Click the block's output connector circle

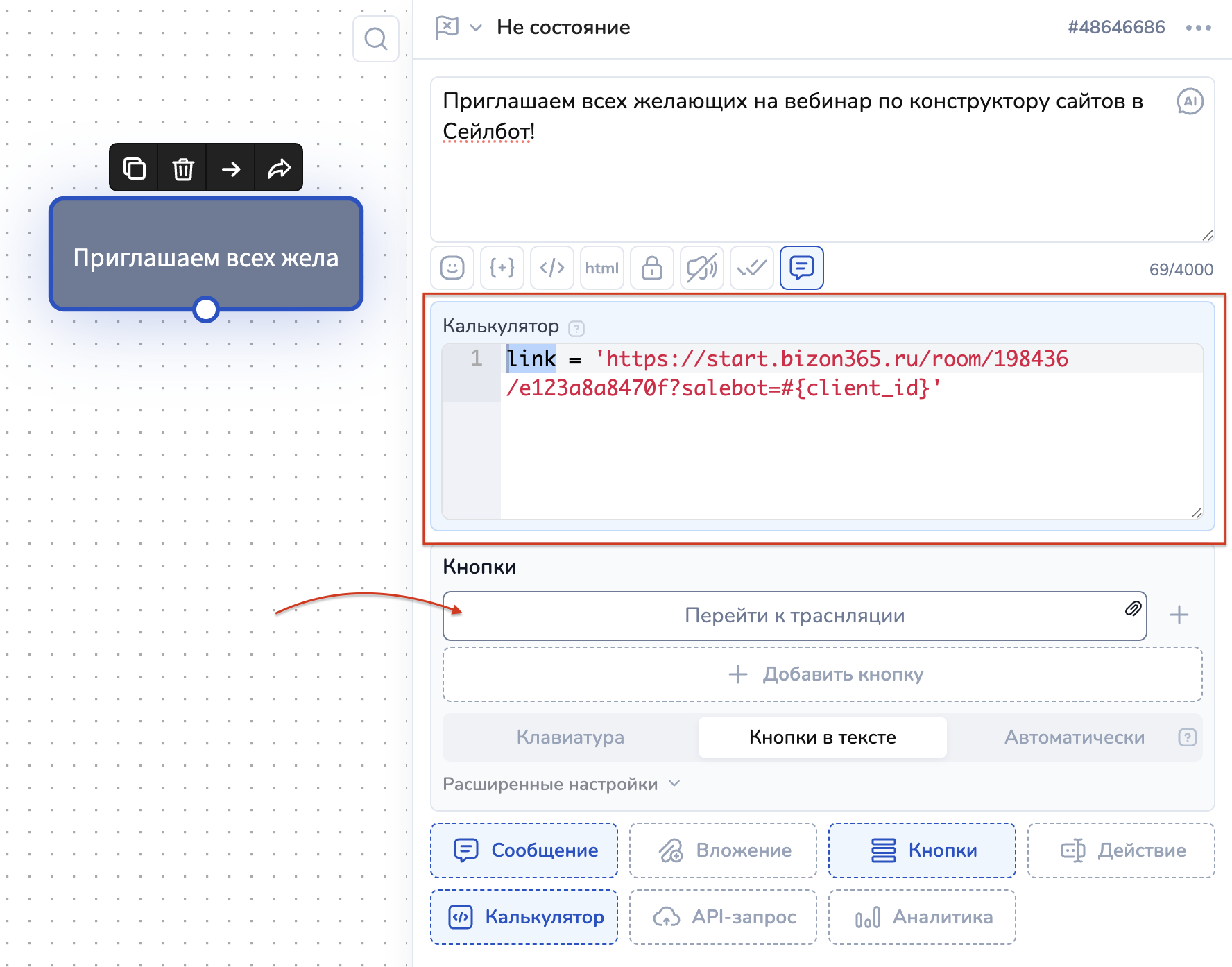206,309
